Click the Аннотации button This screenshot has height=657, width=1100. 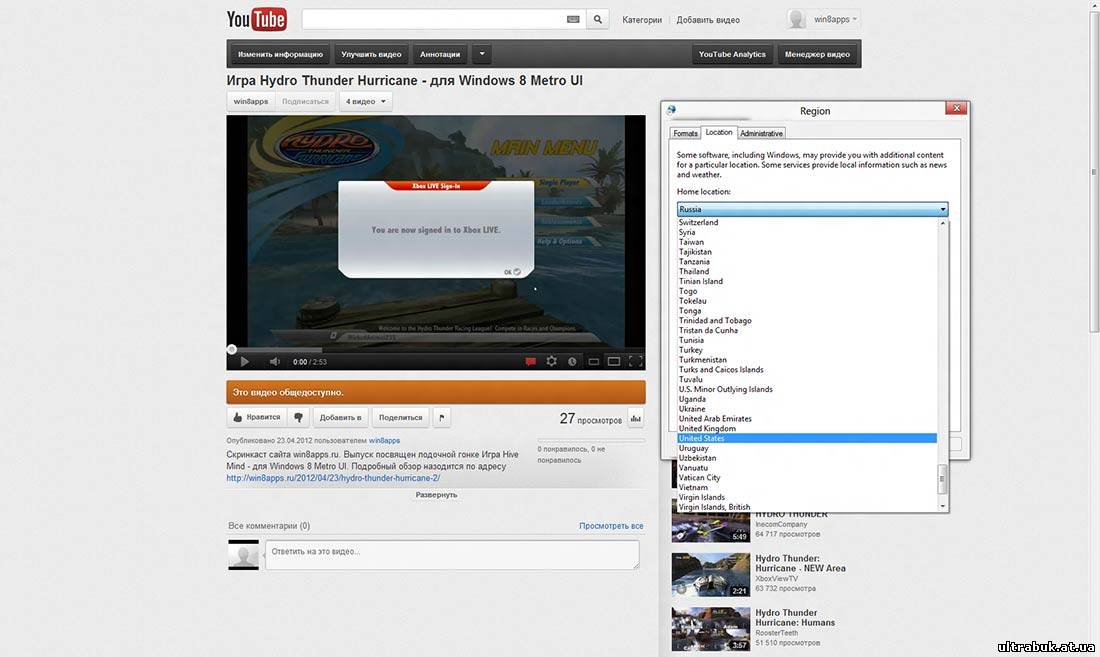tap(440, 54)
